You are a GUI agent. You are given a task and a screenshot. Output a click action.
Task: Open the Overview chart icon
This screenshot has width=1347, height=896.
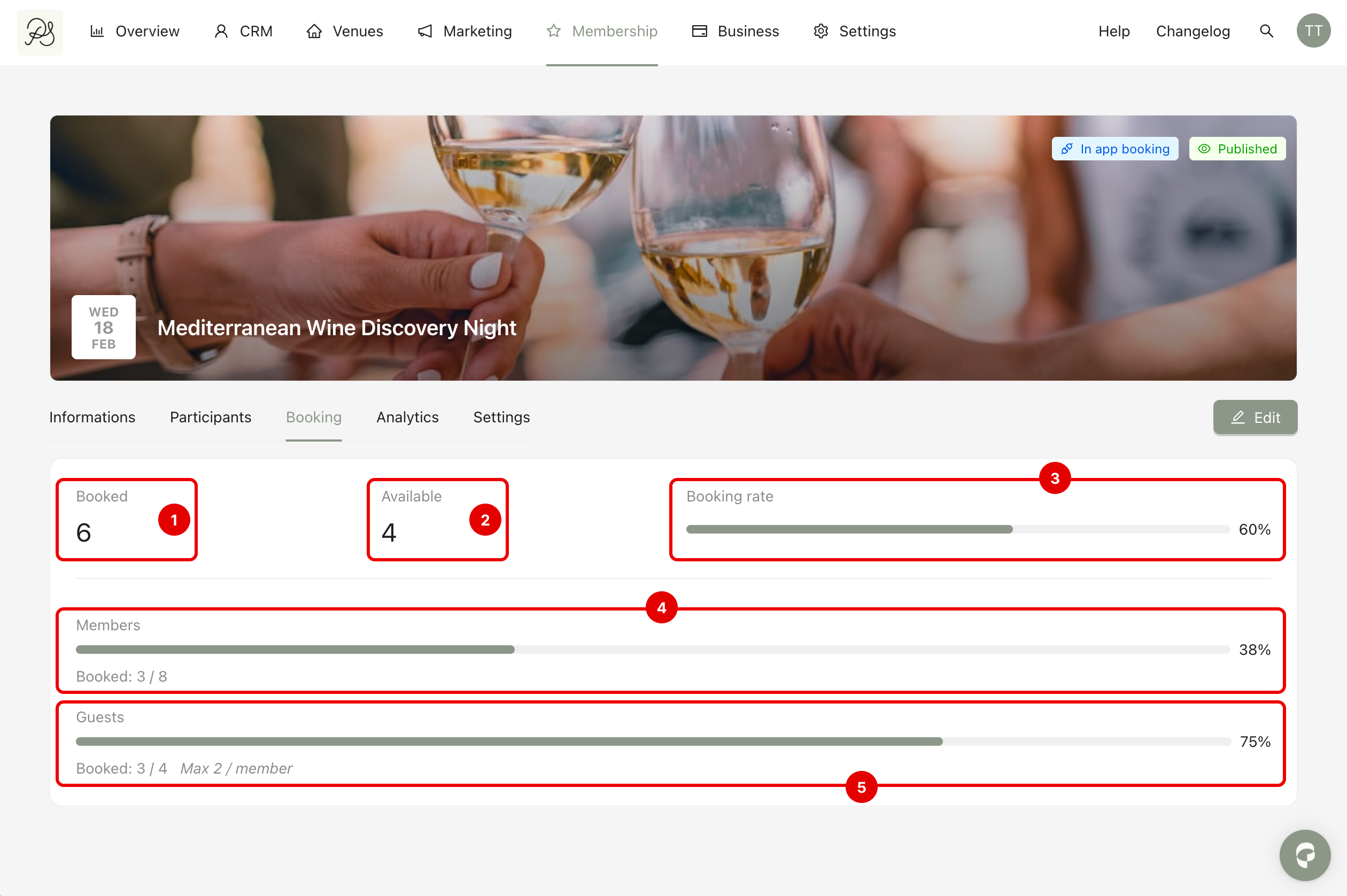97,32
